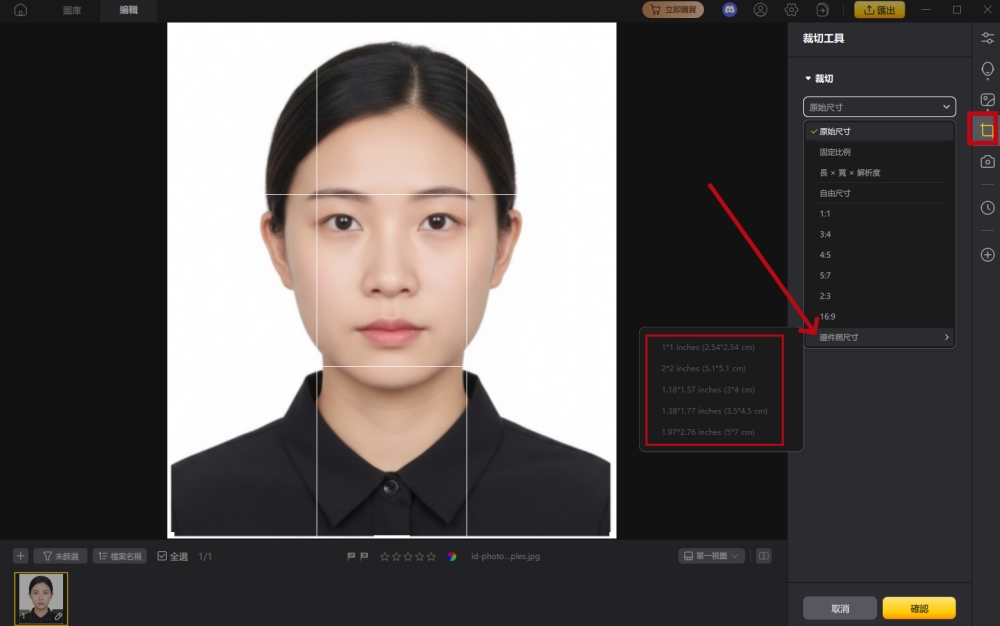
Task: Select the Crop tool in right sidebar
Action: point(987,131)
